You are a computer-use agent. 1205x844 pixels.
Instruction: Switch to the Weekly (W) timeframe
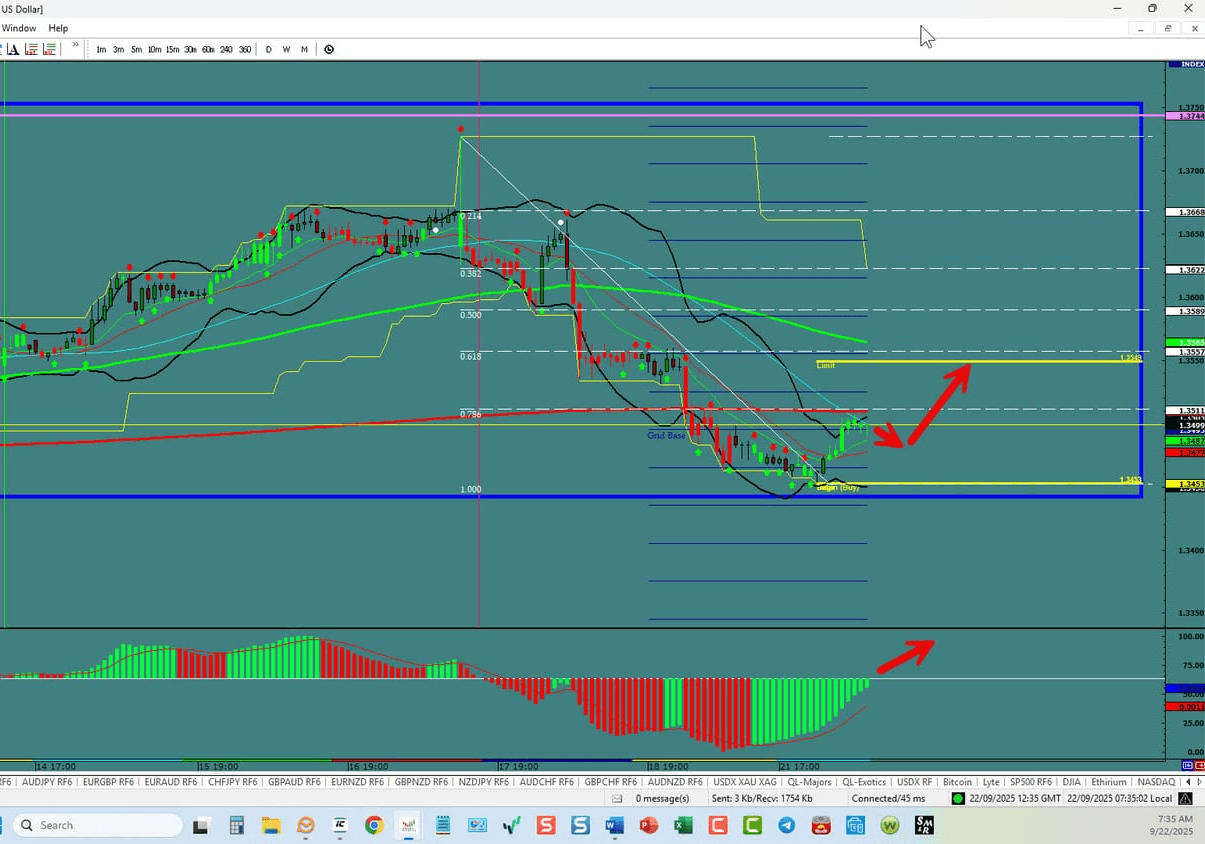pyautogui.click(x=286, y=49)
